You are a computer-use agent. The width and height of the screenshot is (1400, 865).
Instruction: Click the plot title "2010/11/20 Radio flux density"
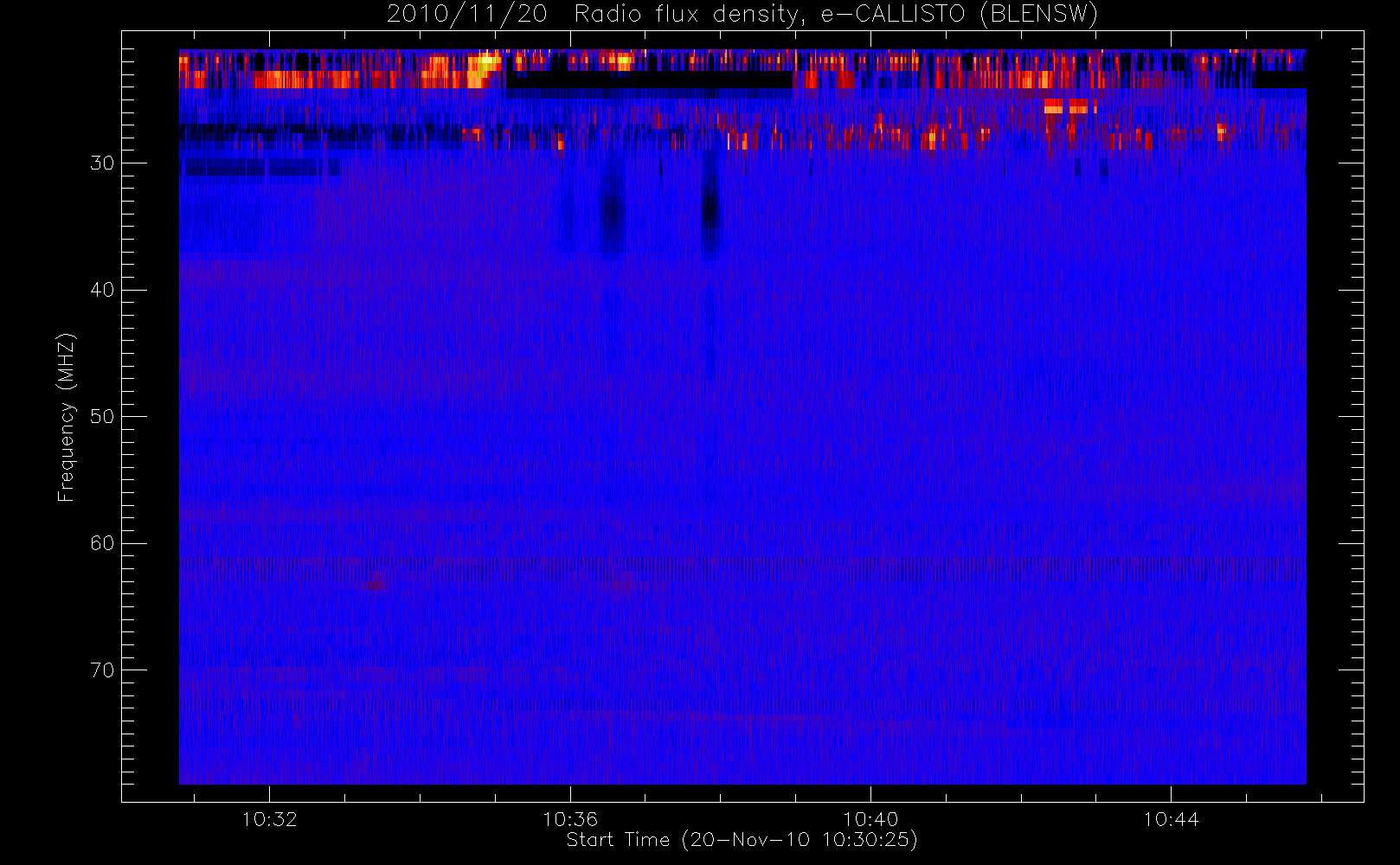[742, 14]
